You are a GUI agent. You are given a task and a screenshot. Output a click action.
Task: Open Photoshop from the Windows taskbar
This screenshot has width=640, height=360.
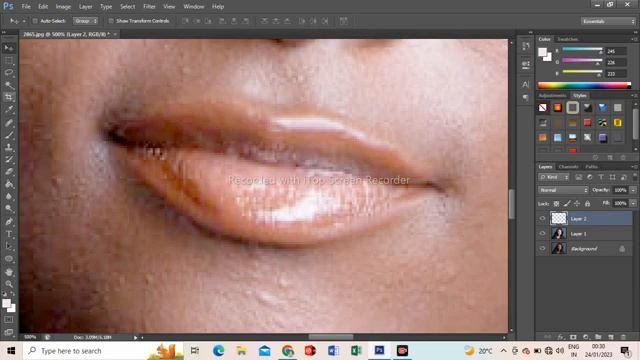[379, 351]
